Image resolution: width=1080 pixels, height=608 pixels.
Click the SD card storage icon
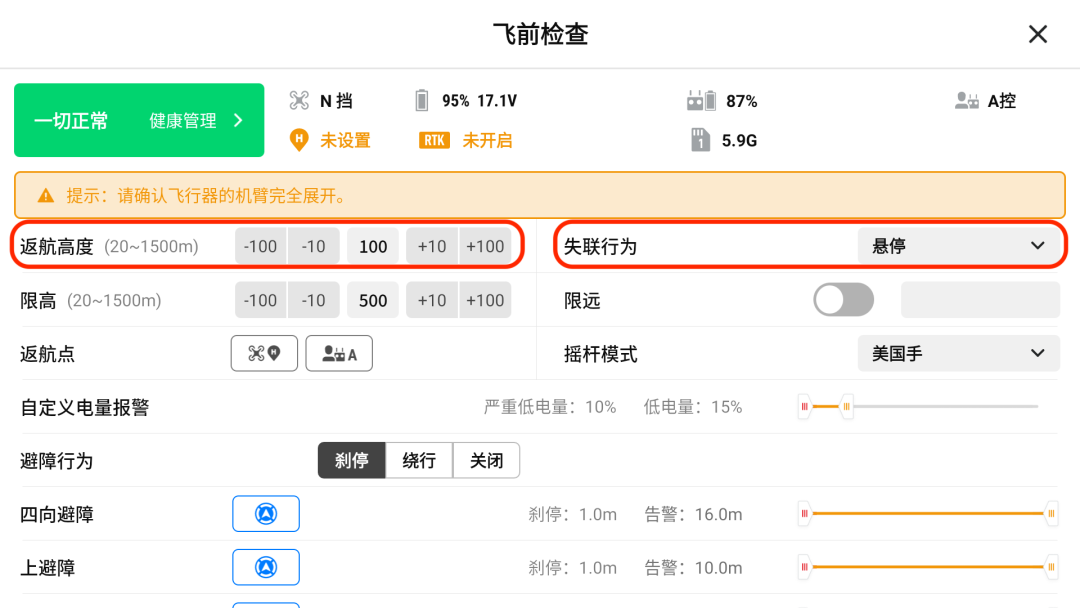coord(702,140)
